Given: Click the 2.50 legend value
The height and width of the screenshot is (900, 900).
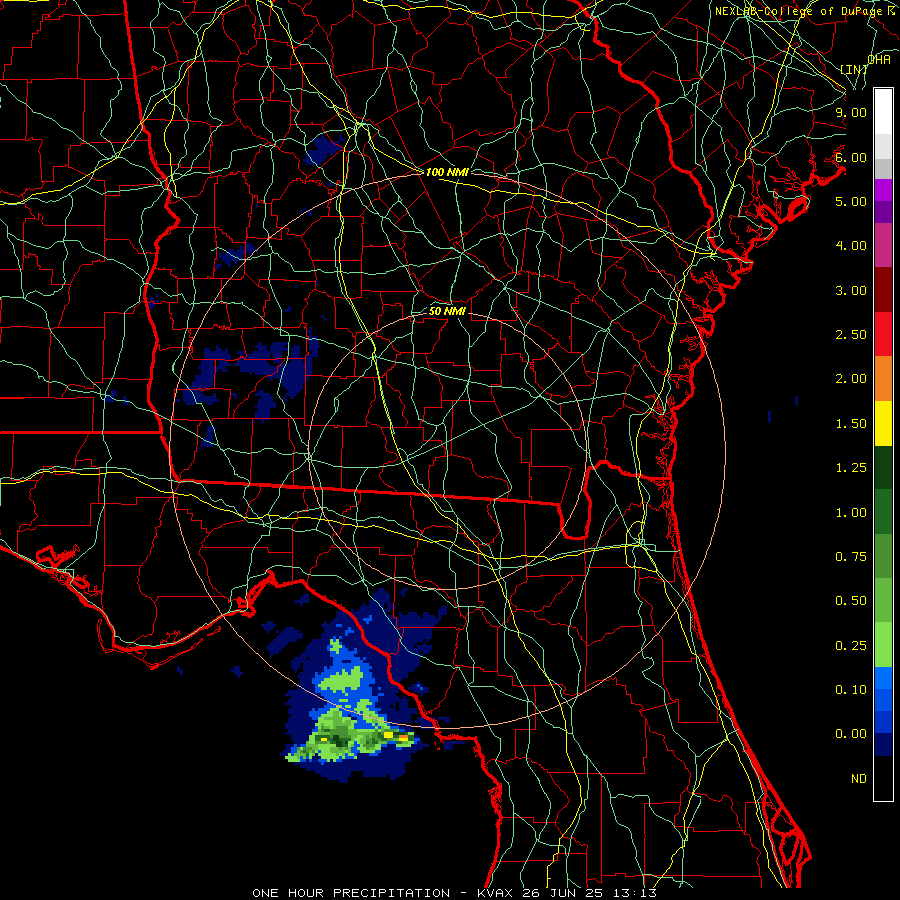Looking at the screenshot, I should point(851,335).
